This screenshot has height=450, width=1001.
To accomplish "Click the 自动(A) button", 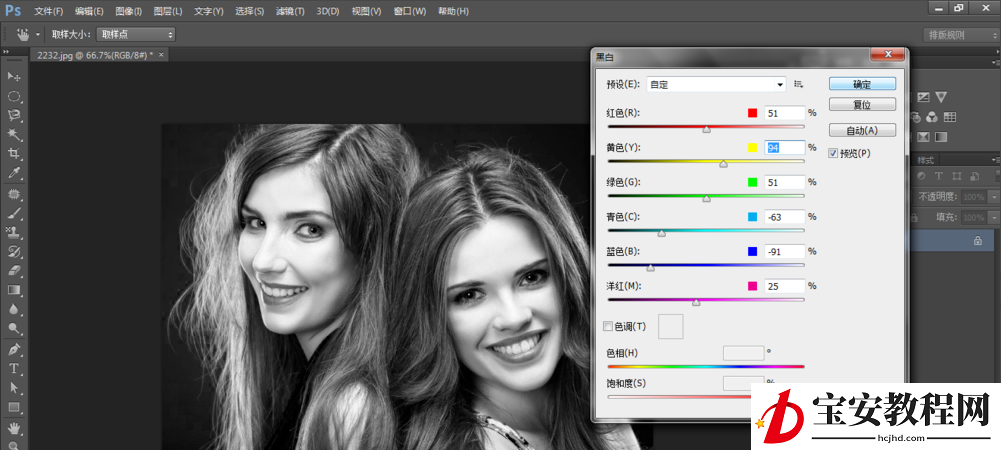I will (x=862, y=130).
